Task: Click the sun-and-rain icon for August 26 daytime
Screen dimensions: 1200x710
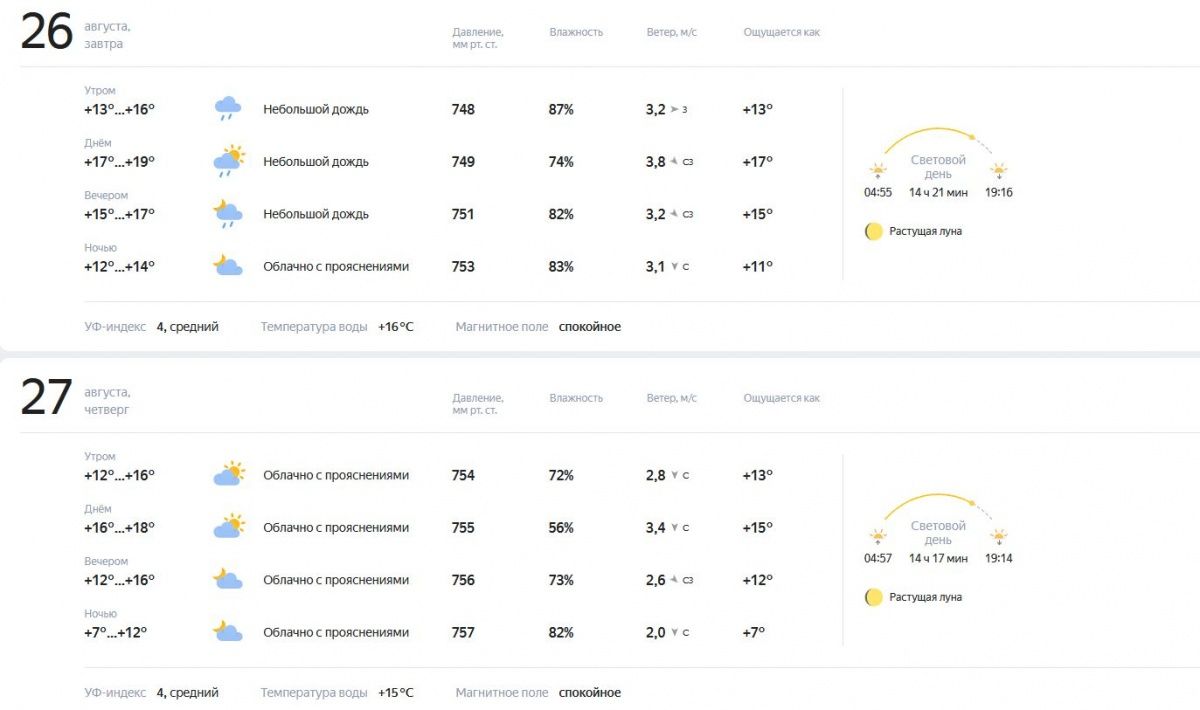Action: 228,161
